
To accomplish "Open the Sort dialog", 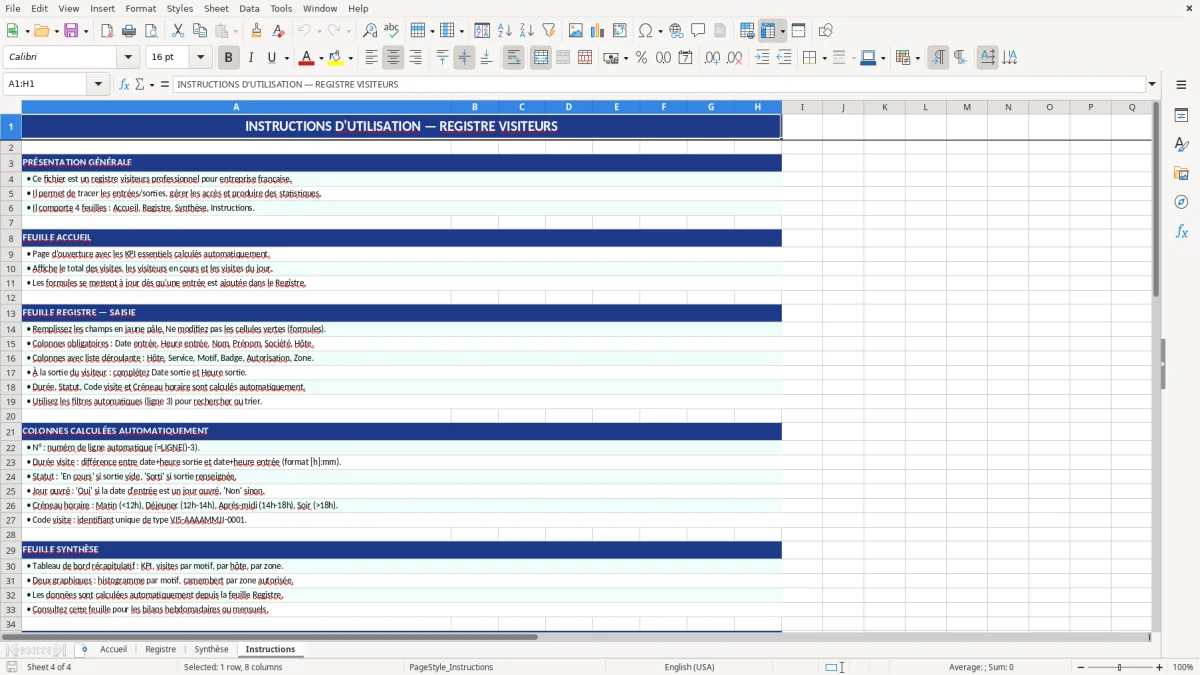I will pyautogui.click(x=482, y=31).
